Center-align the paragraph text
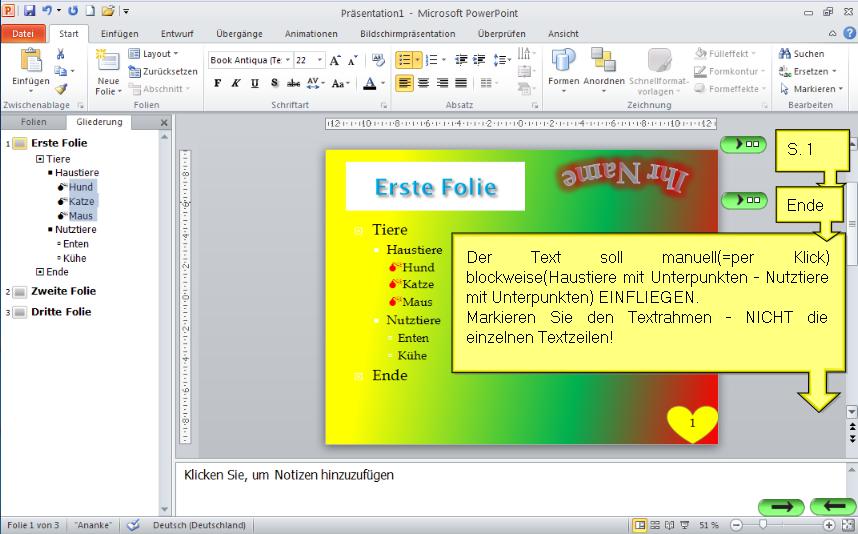Viewport: 858px width, 534px height. pyautogui.click(x=423, y=84)
